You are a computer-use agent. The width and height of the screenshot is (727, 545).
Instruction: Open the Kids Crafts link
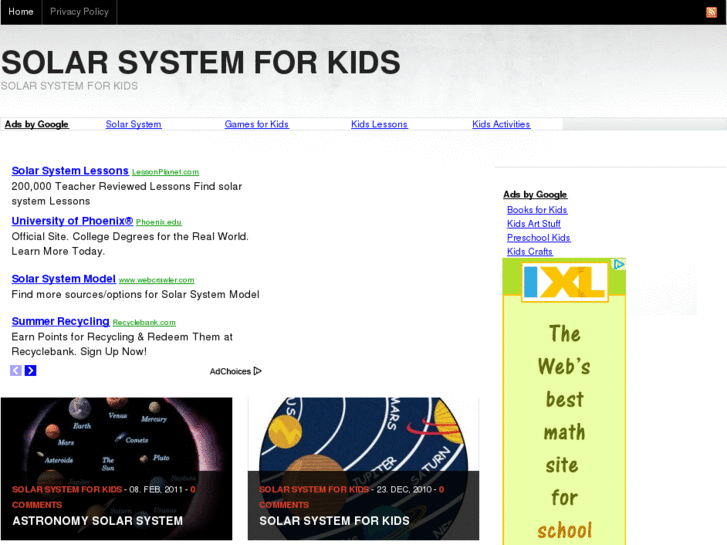pyautogui.click(x=529, y=252)
